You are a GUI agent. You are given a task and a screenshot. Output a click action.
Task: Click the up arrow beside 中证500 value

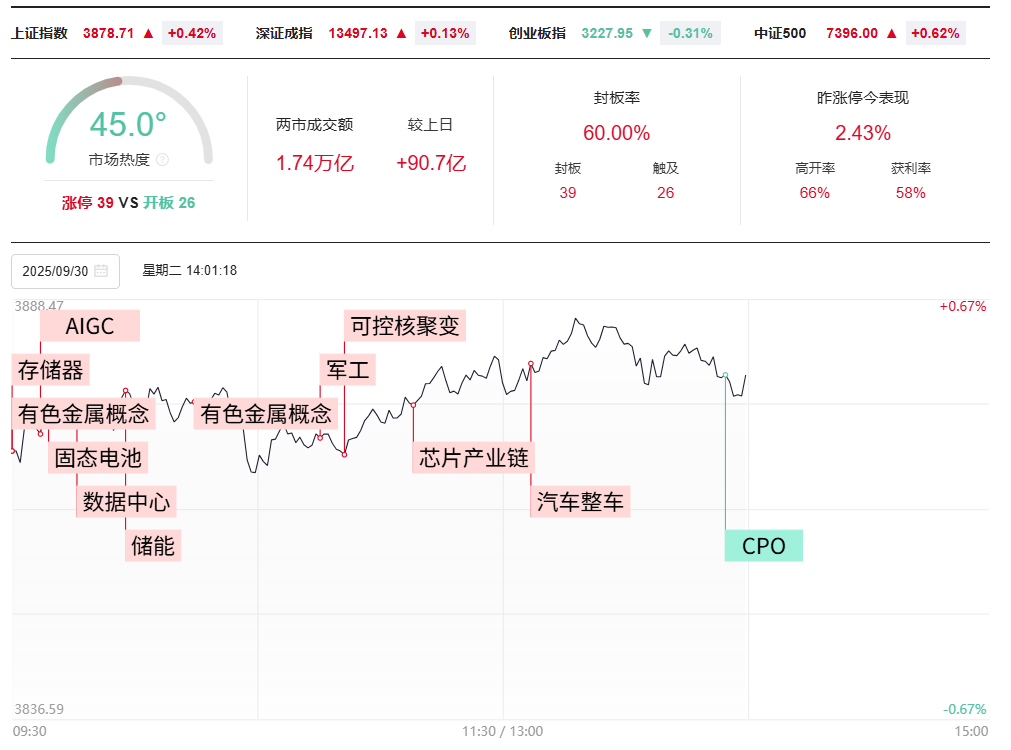pos(892,33)
